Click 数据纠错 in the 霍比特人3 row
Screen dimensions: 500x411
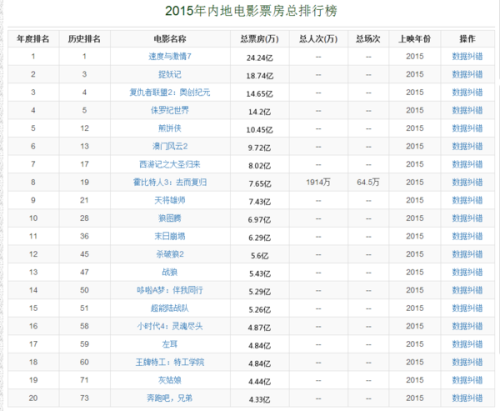click(467, 182)
